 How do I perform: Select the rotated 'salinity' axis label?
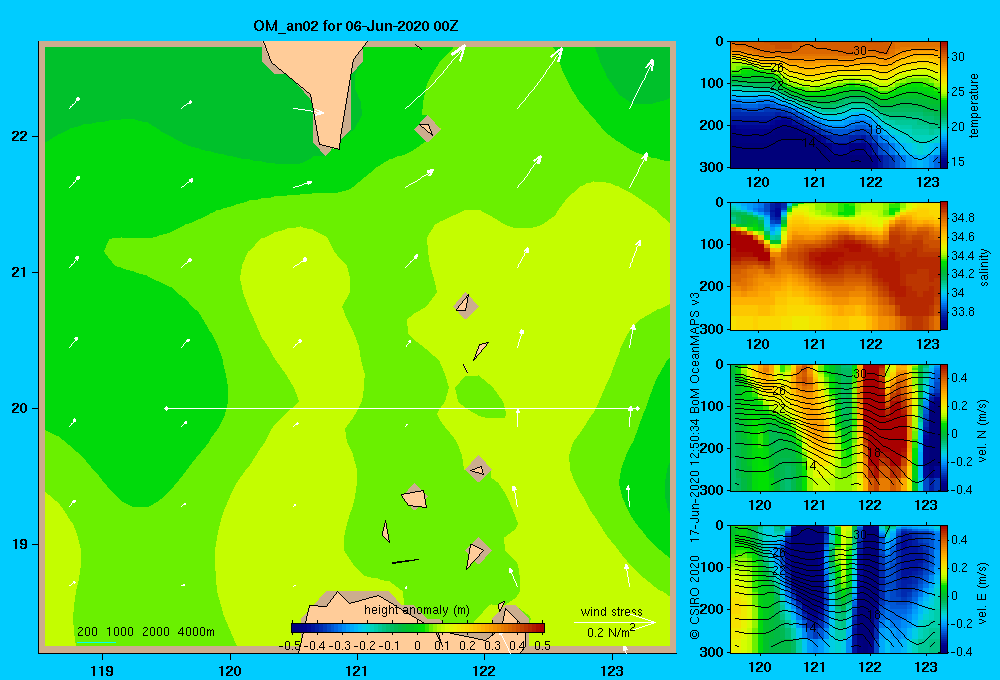click(x=985, y=267)
